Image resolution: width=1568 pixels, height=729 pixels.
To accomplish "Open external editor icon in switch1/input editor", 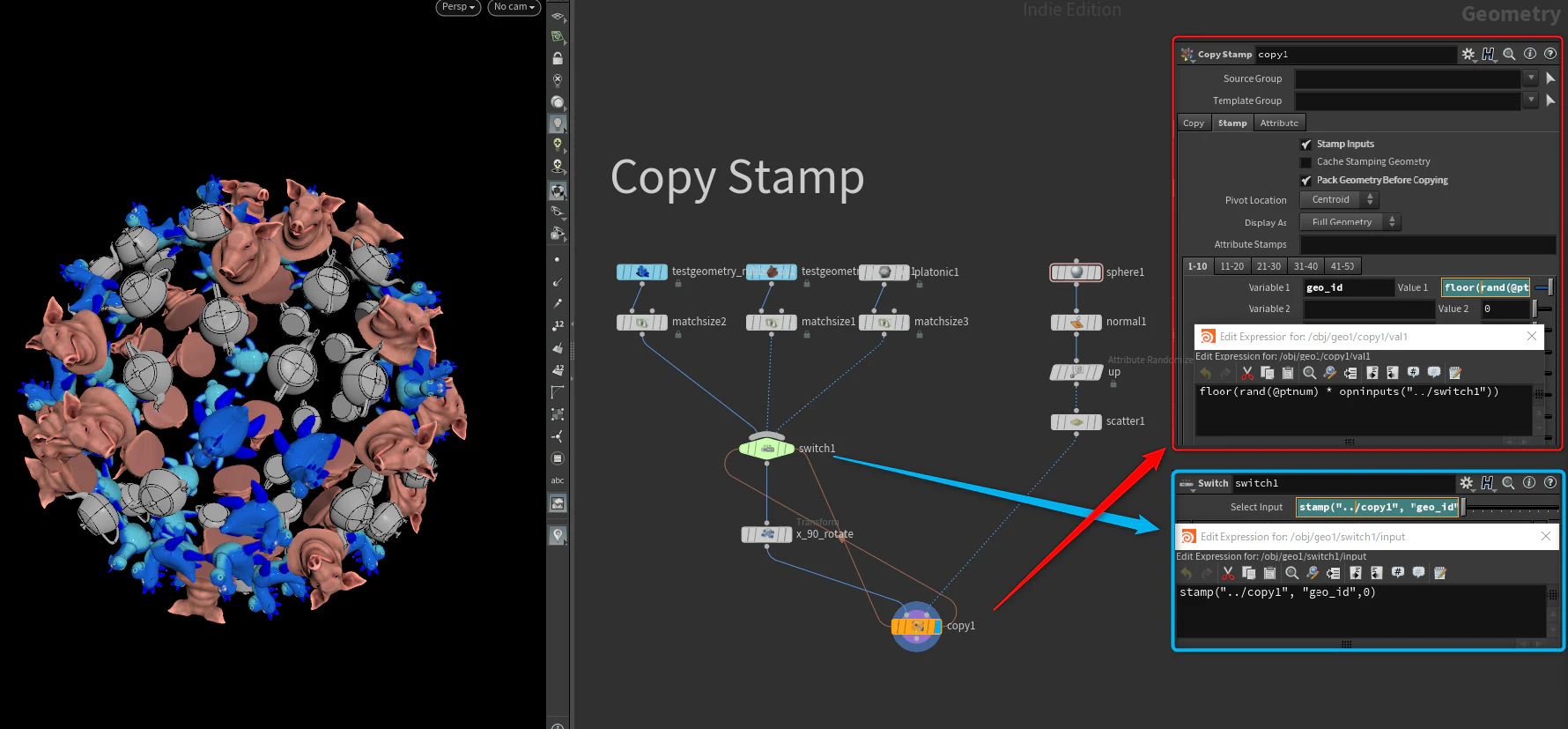I will [x=1440, y=573].
